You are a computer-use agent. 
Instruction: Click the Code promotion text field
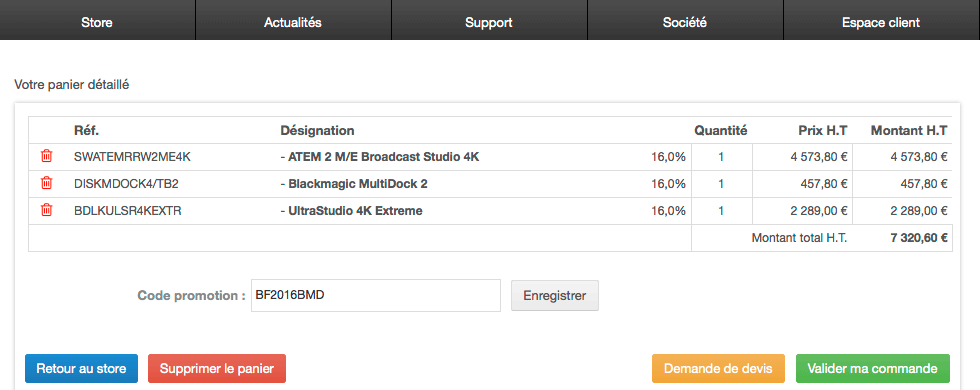tap(376, 296)
